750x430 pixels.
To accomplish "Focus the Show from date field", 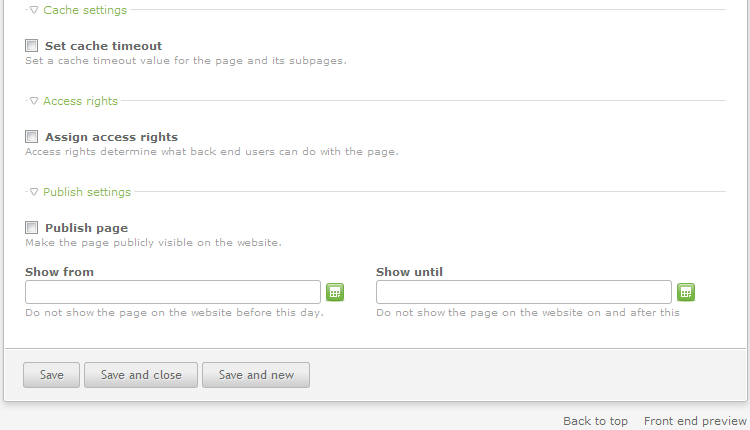I will tap(173, 292).
